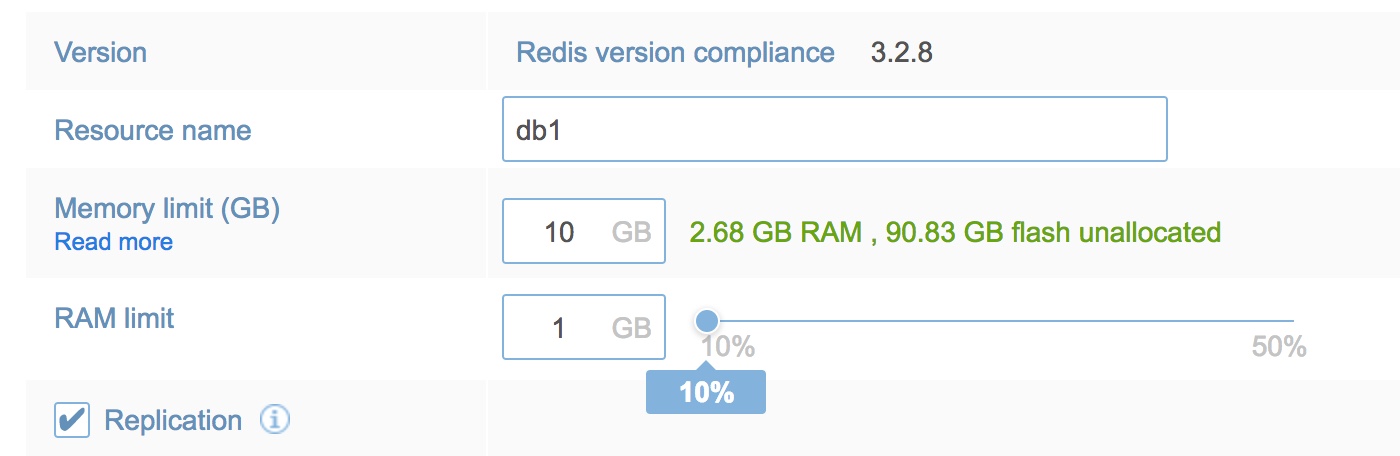Click the Resource name label
This screenshot has width=1400, height=456.
[x=152, y=130]
